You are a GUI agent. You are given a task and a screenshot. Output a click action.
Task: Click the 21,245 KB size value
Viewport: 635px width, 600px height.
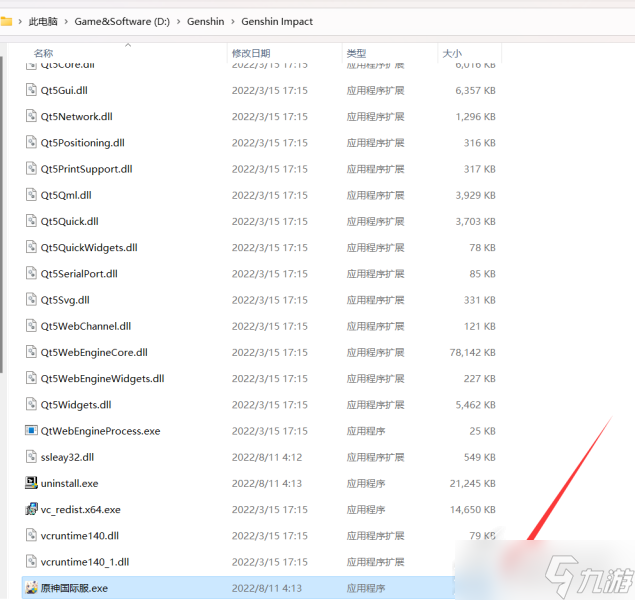pyautogui.click(x=473, y=483)
